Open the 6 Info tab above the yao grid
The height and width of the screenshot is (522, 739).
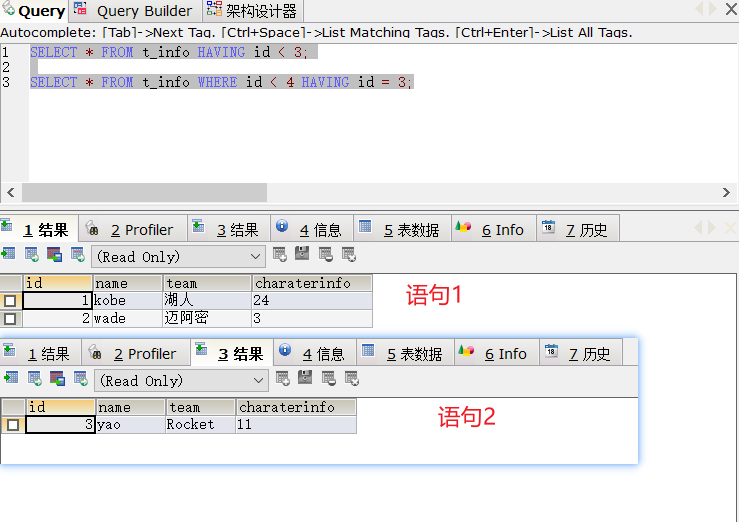pos(497,353)
